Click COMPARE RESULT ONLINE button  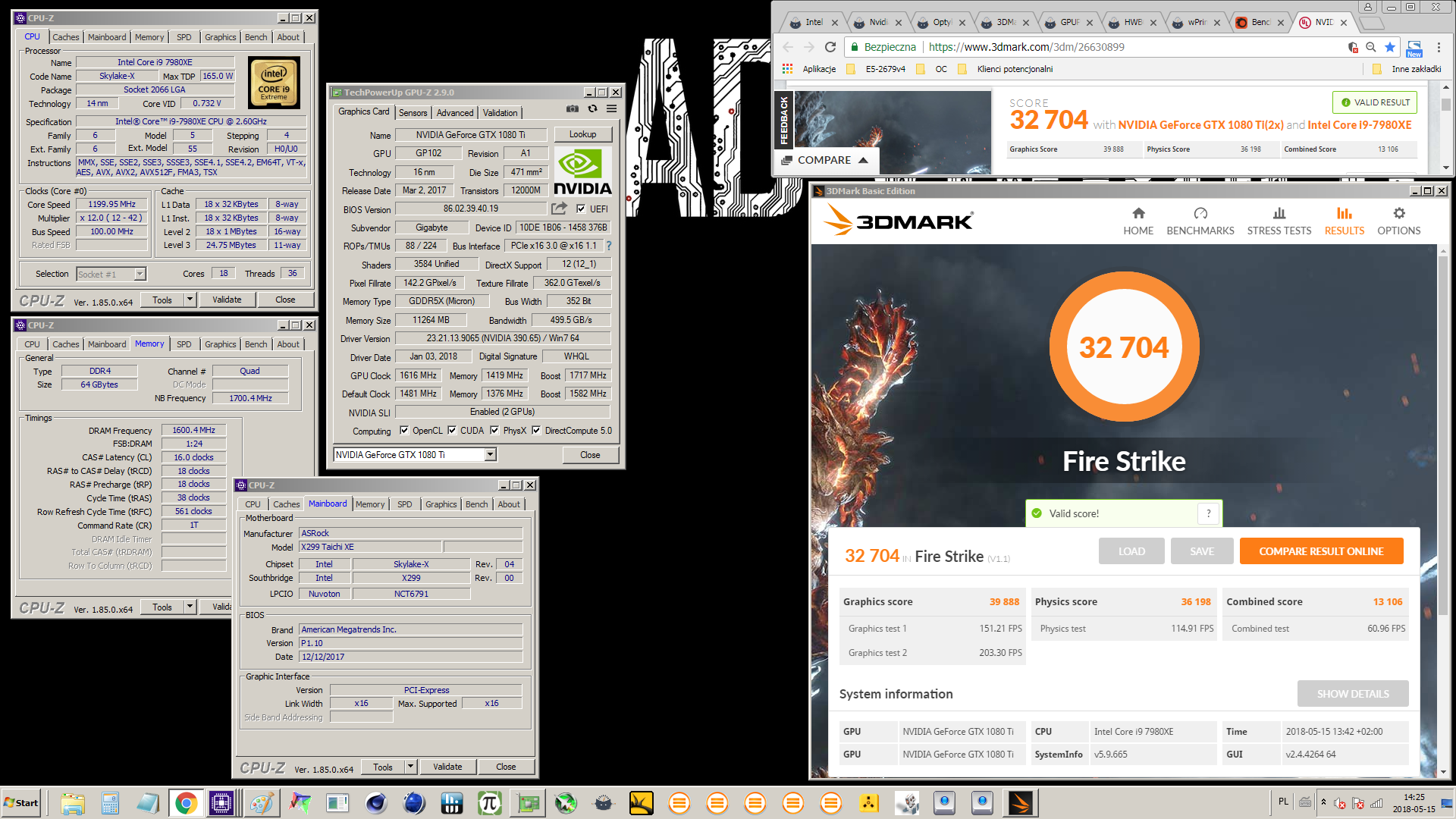pos(1321,551)
